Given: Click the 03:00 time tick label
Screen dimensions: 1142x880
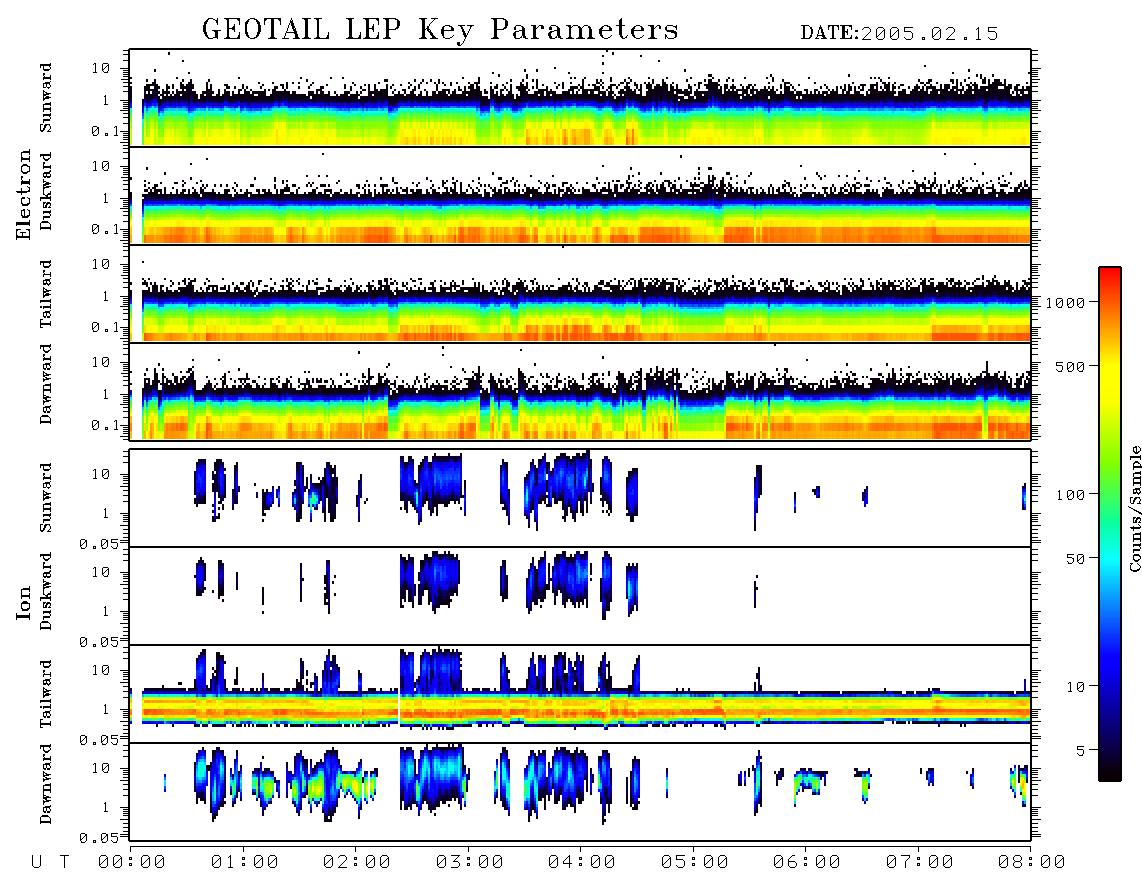Looking at the screenshot, I should click(470, 863).
